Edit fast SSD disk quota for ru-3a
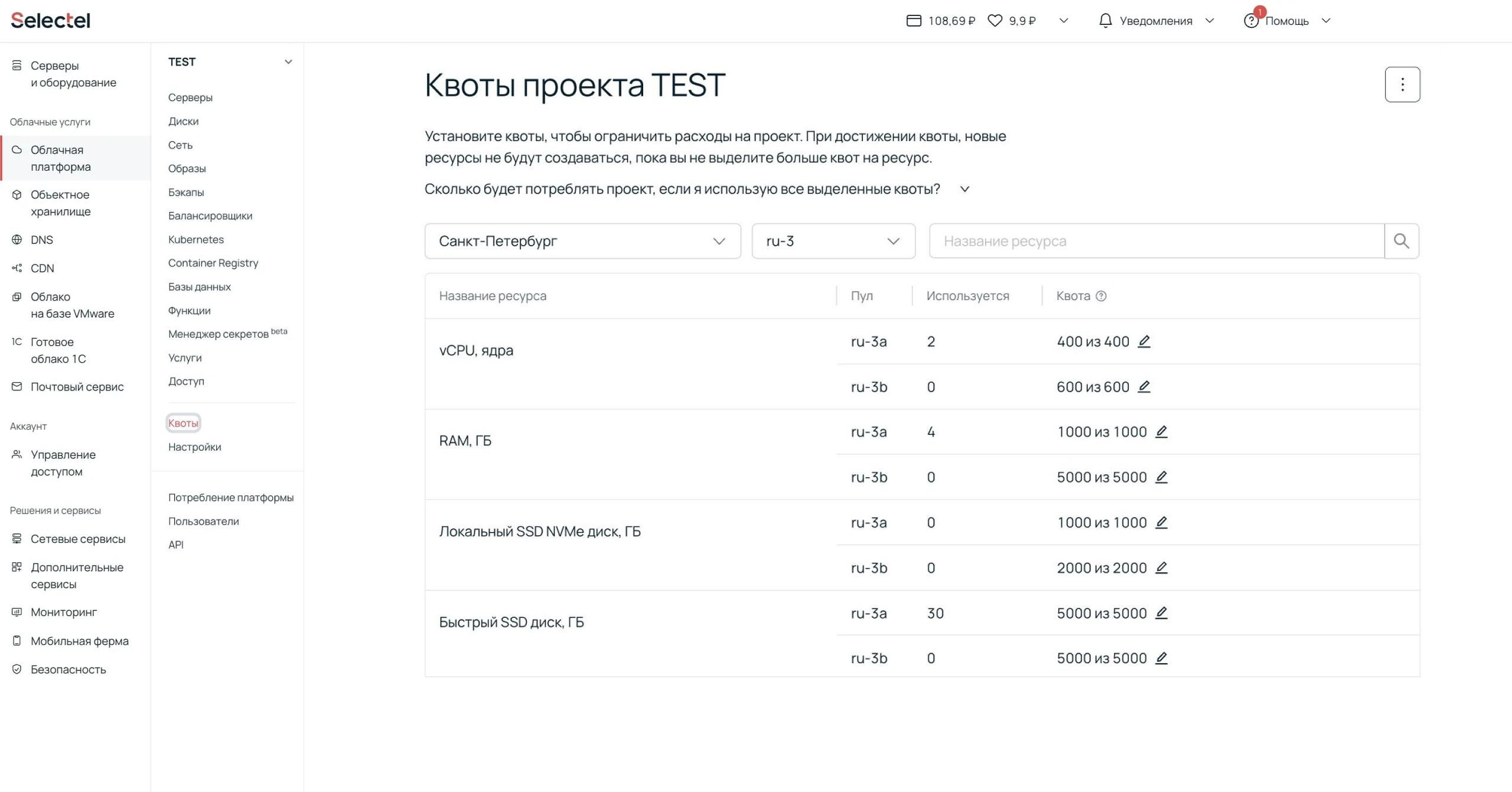The height and width of the screenshot is (792, 1512). (x=1161, y=613)
